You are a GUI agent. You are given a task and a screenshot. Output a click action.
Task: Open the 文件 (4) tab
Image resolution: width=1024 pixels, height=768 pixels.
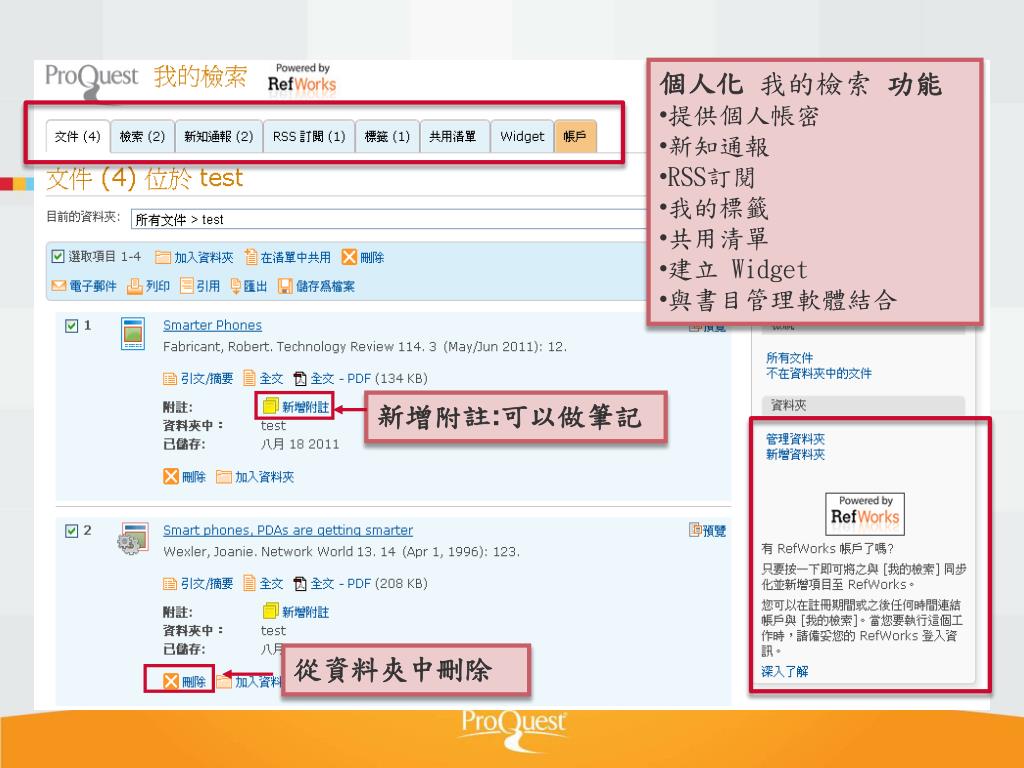coord(78,136)
